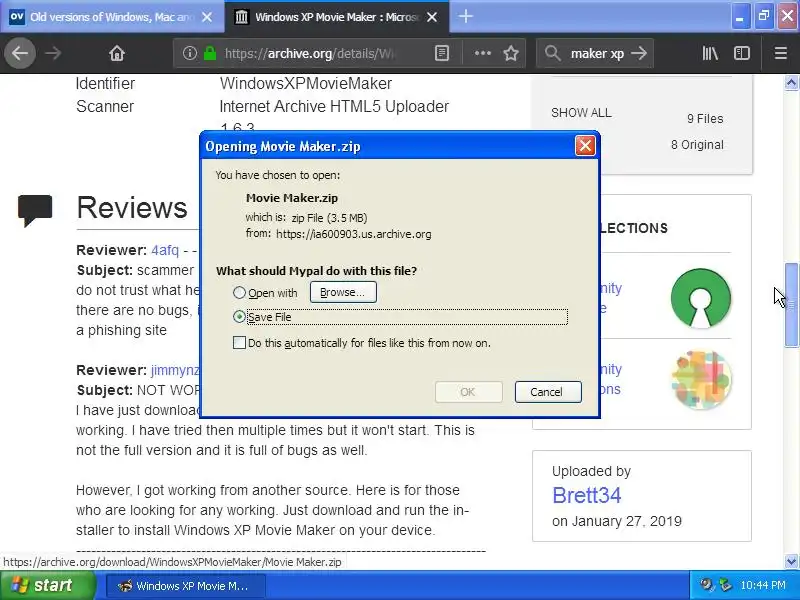Viewport: 800px width, 600px height.
Task: Toggle the sidebar panel icon
Action: [x=742, y=53]
